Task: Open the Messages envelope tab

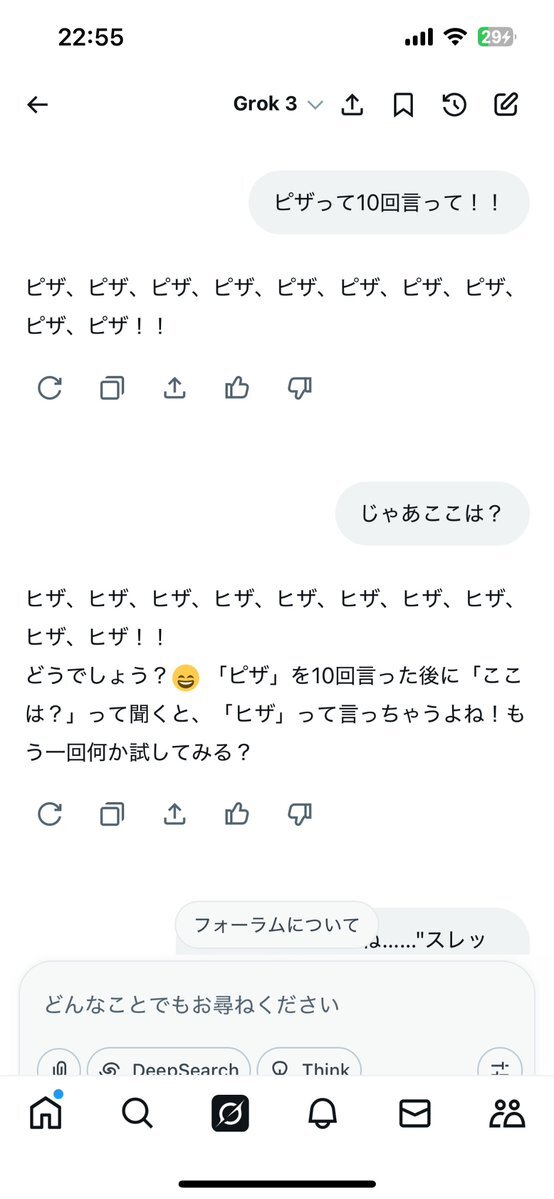Action: [415, 1115]
